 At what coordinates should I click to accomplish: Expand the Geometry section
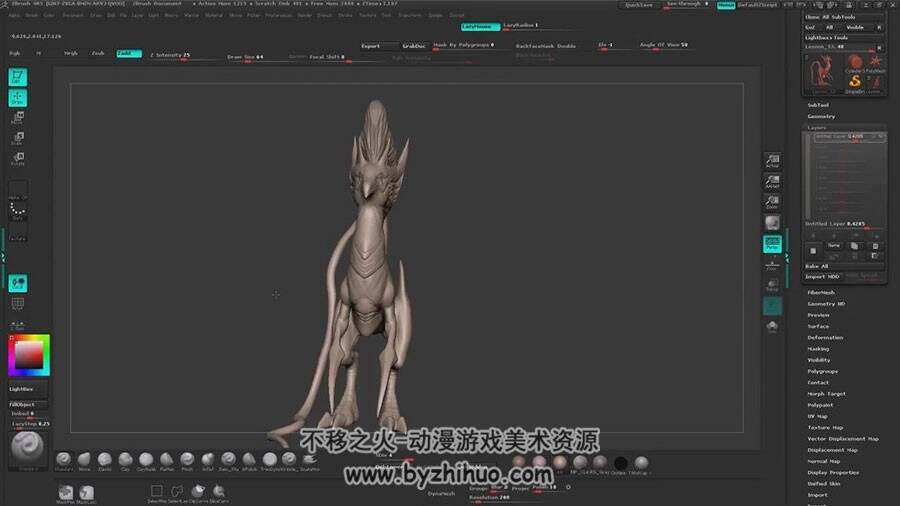point(821,116)
